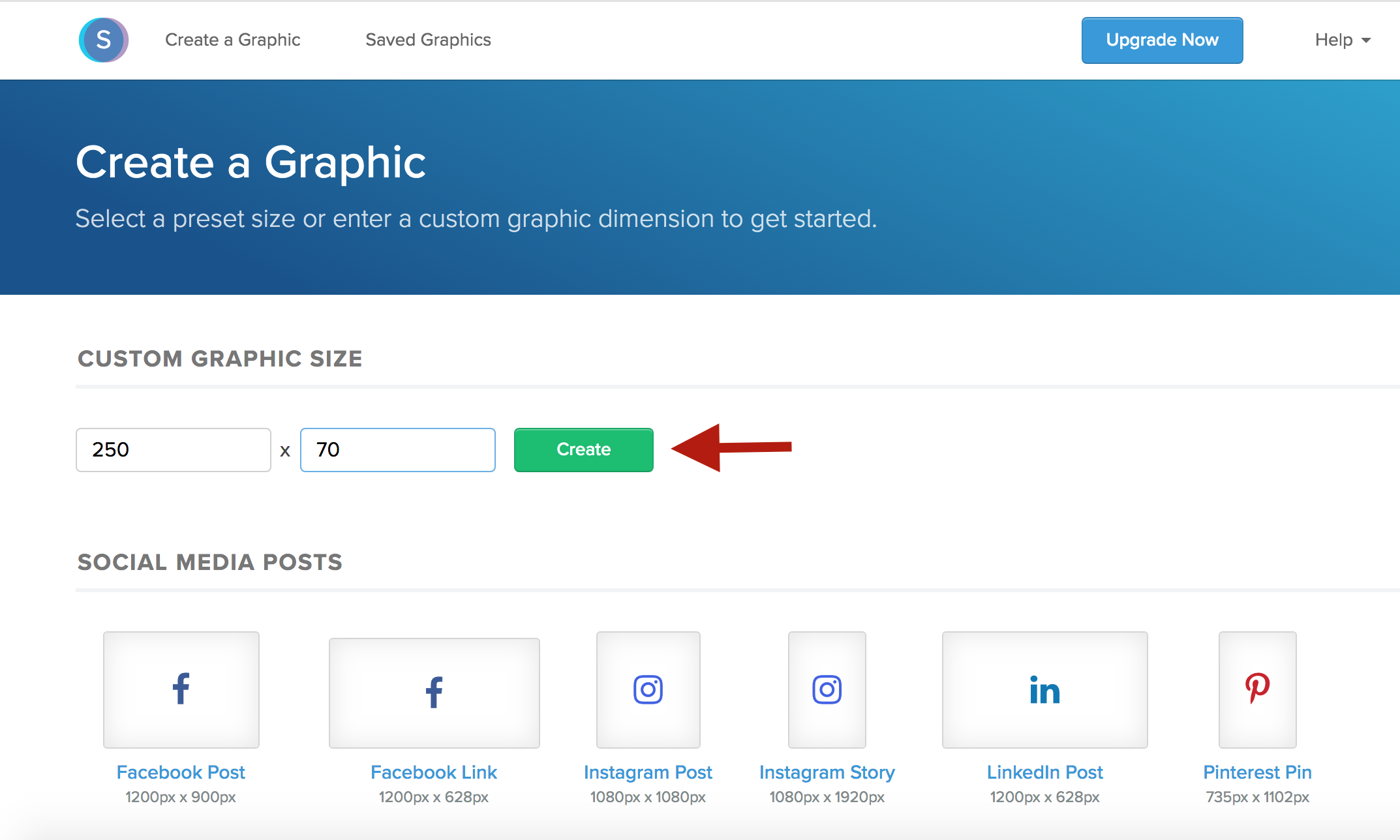The height and width of the screenshot is (840, 1400).
Task: Choose the LinkedIn Post icon thumbnail
Action: 1044,689
